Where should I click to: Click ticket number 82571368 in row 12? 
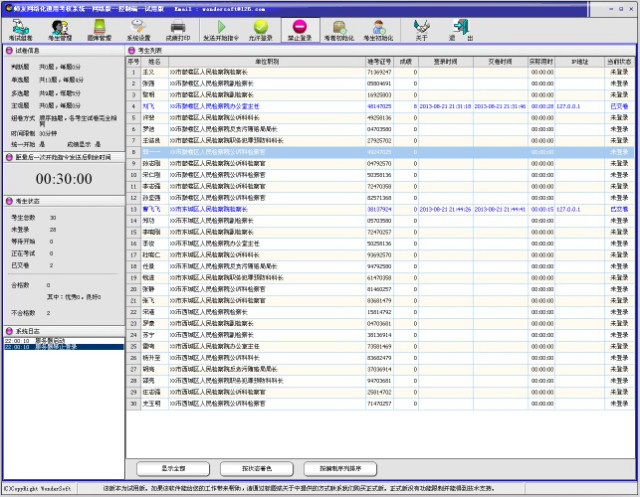[x=379, y=198]
